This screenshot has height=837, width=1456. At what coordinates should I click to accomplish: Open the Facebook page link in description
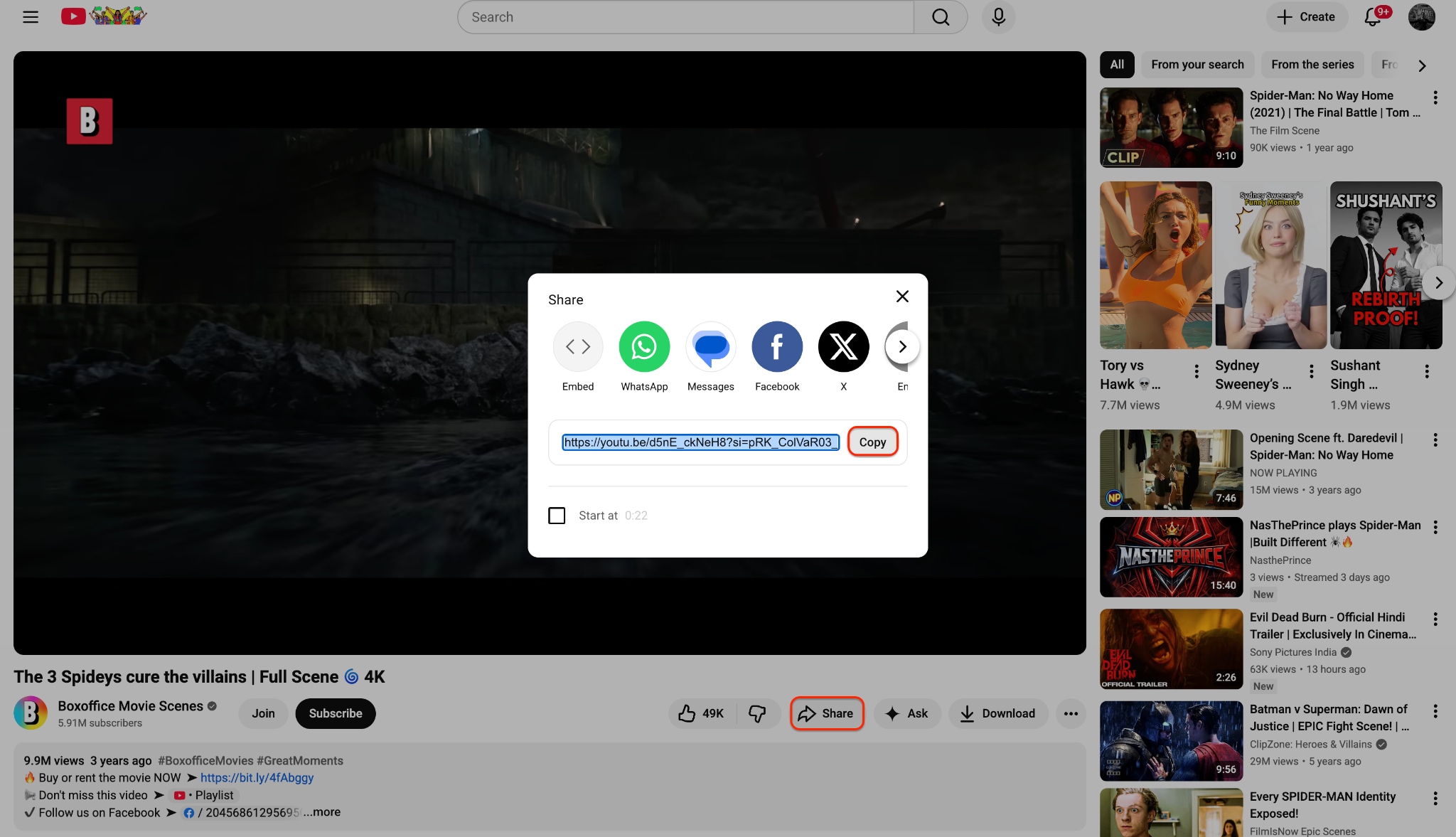tap(242, 812)
